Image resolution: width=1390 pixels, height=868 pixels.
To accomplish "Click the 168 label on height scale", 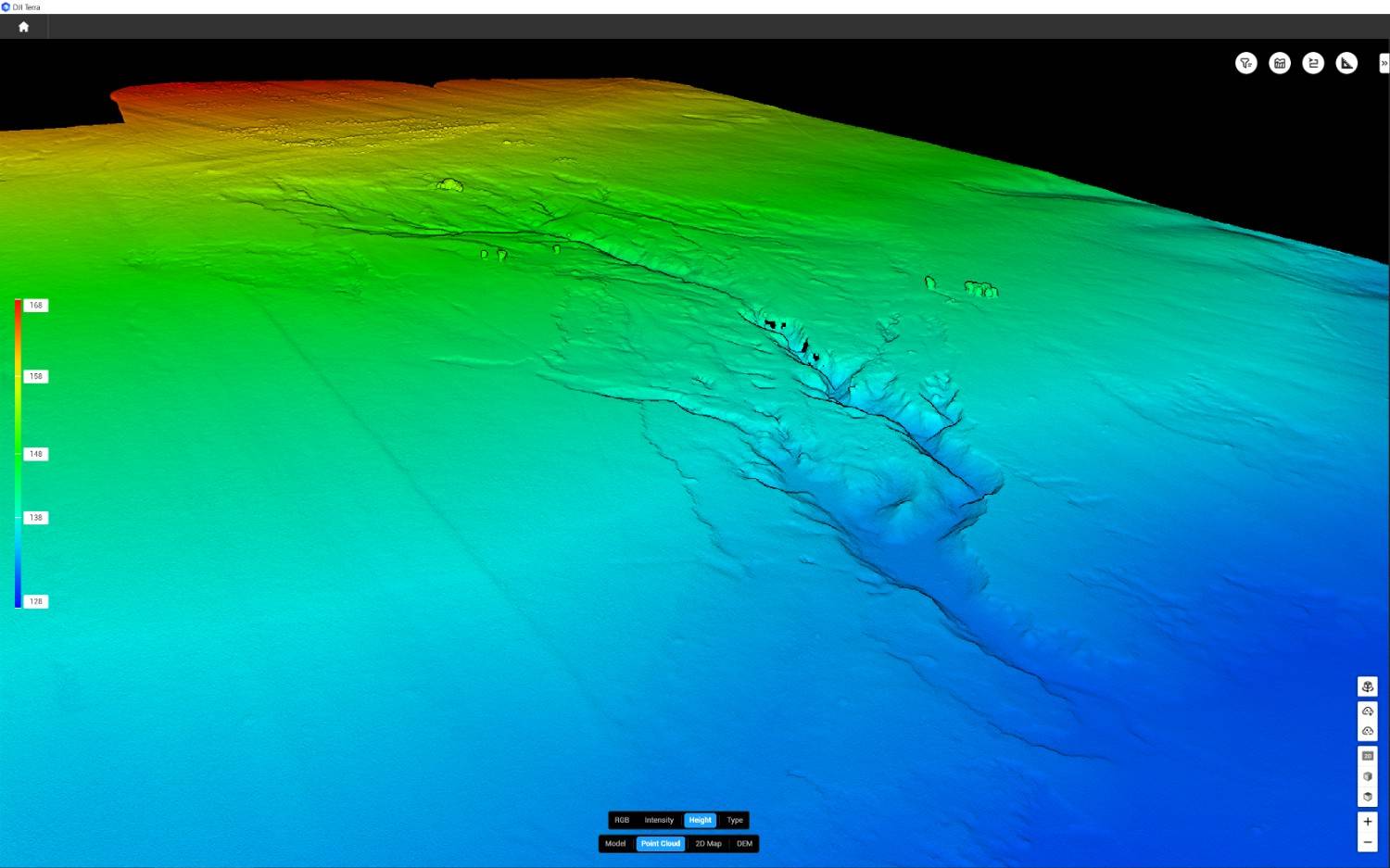I will (x=35, y=305).
